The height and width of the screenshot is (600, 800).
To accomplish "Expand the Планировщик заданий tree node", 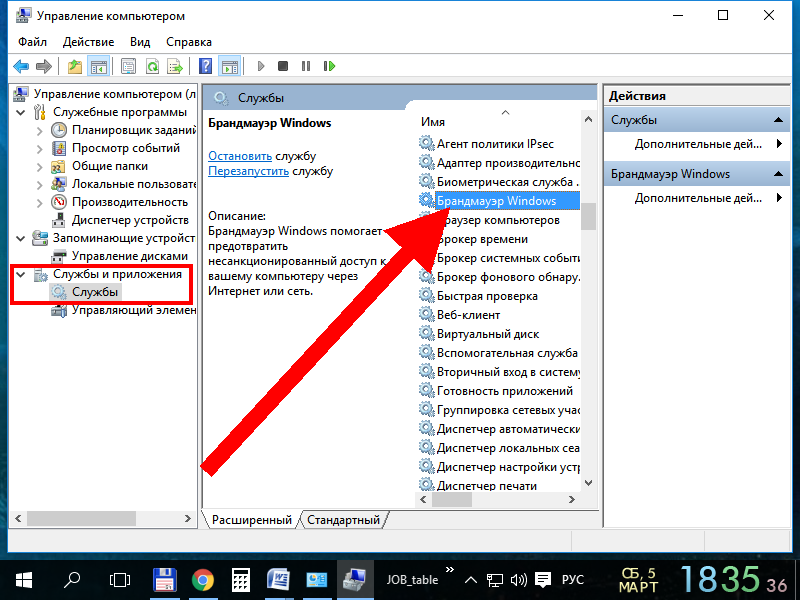I will (x=39, y=130).
